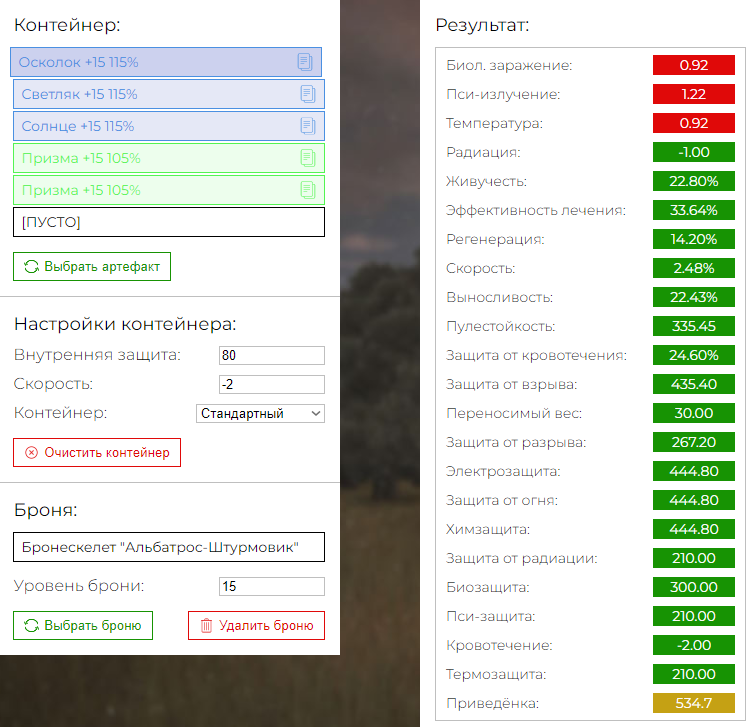Click the red Пси-излучение 1.22 value
751x727 pixels.
pos(694,94)
